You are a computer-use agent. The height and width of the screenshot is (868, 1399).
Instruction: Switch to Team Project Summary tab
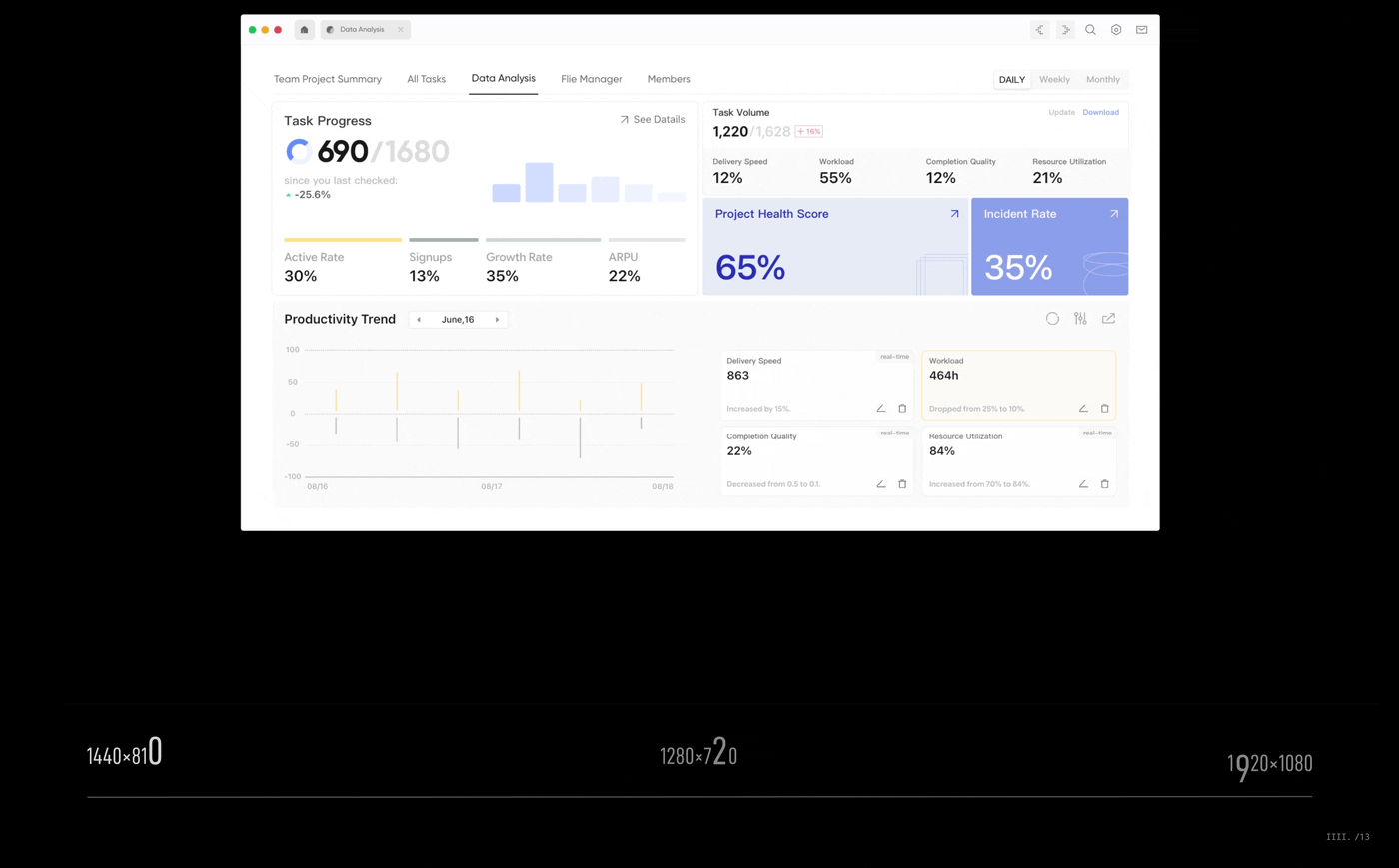(x=328, y=79)
